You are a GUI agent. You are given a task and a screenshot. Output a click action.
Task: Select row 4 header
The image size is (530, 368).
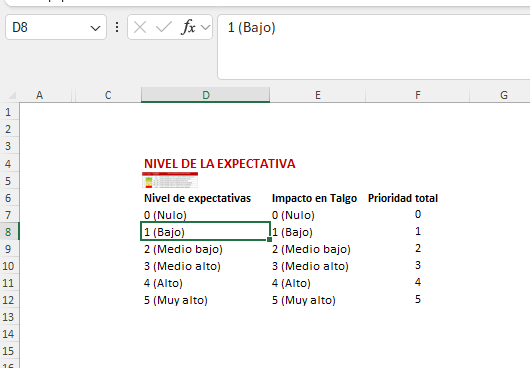click(x=8, y=164)
